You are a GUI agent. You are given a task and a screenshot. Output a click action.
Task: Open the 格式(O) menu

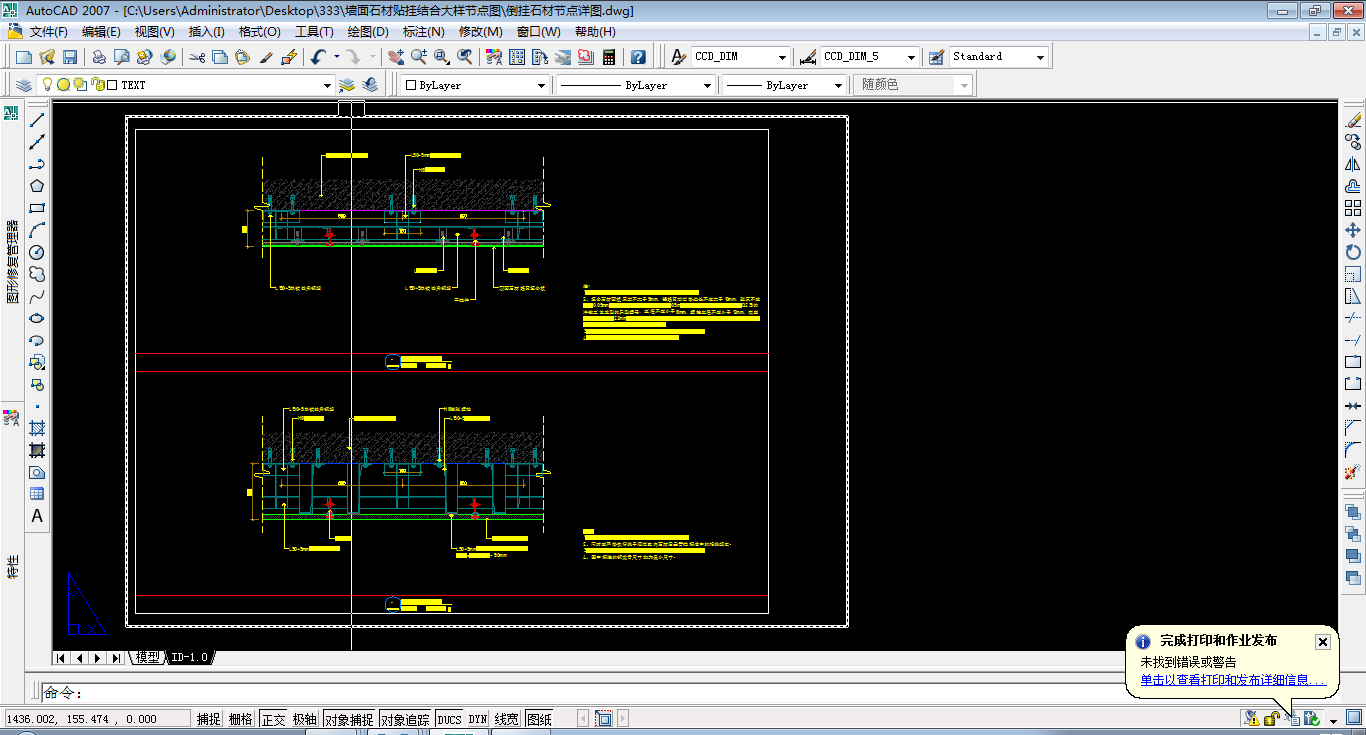tap(260, 32)
